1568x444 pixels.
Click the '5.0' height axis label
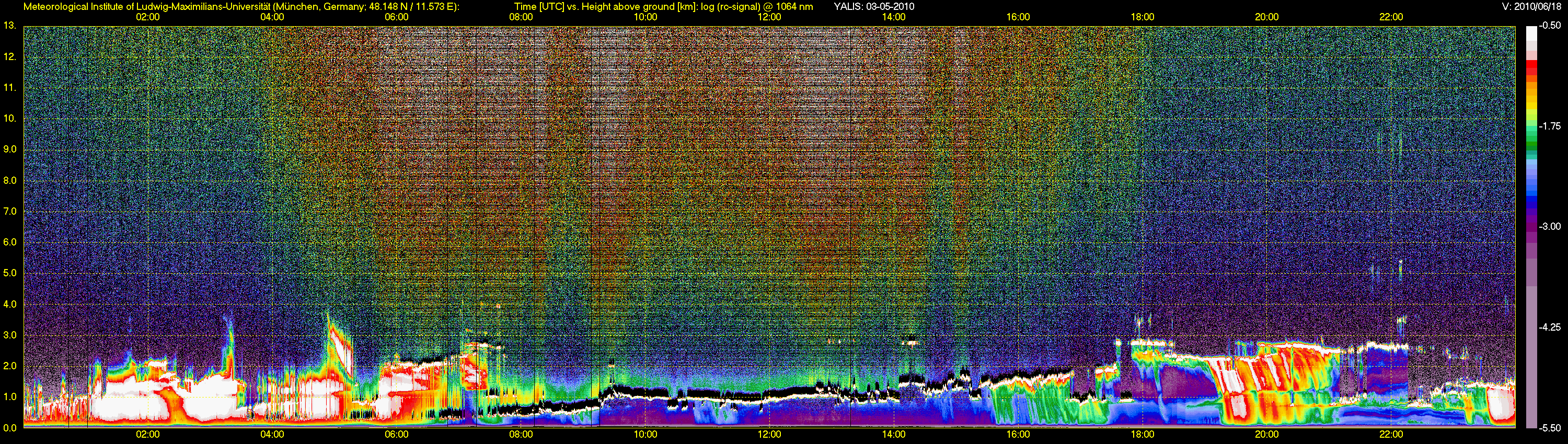9,273
